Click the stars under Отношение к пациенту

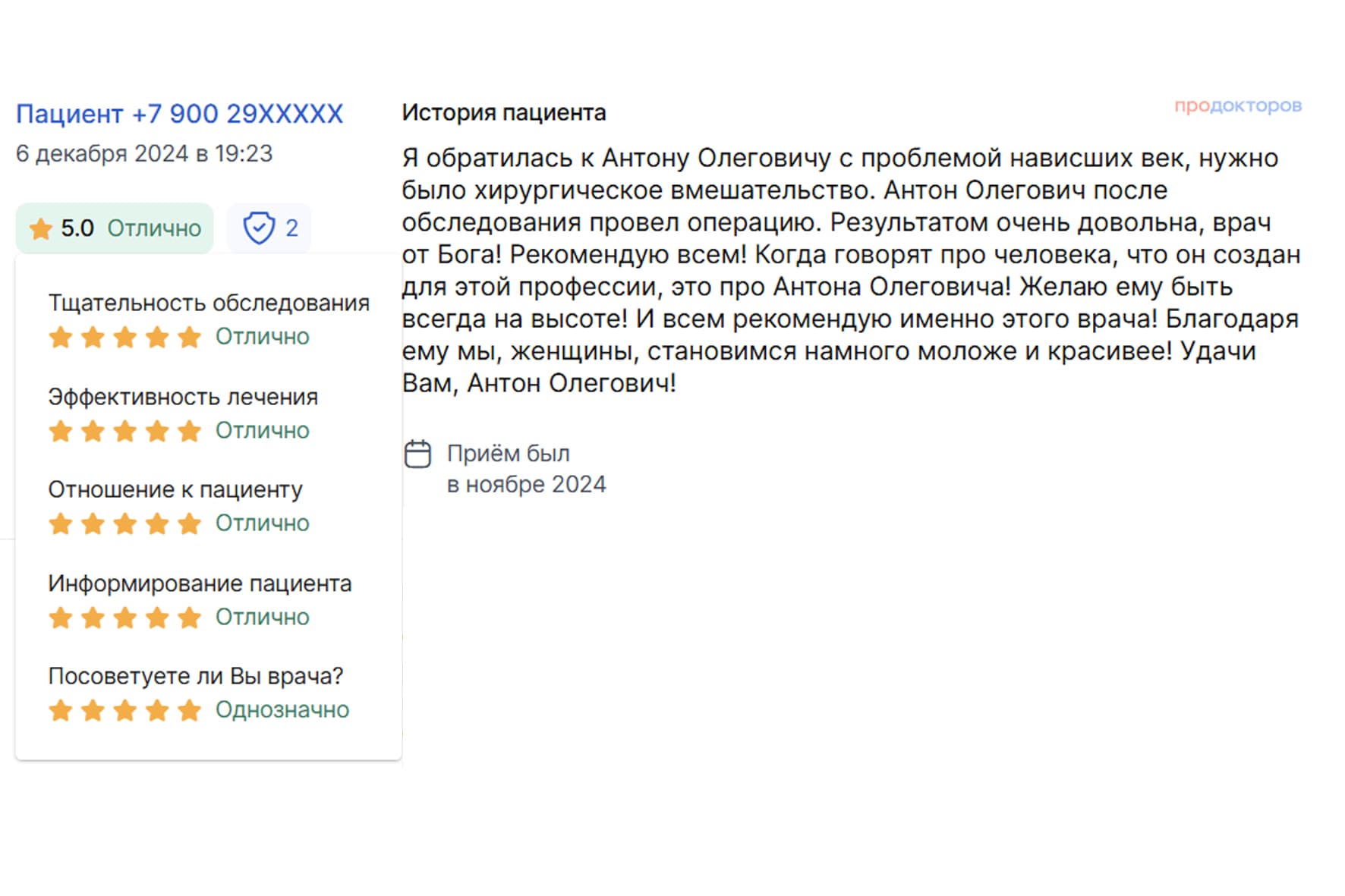(125, 523)
